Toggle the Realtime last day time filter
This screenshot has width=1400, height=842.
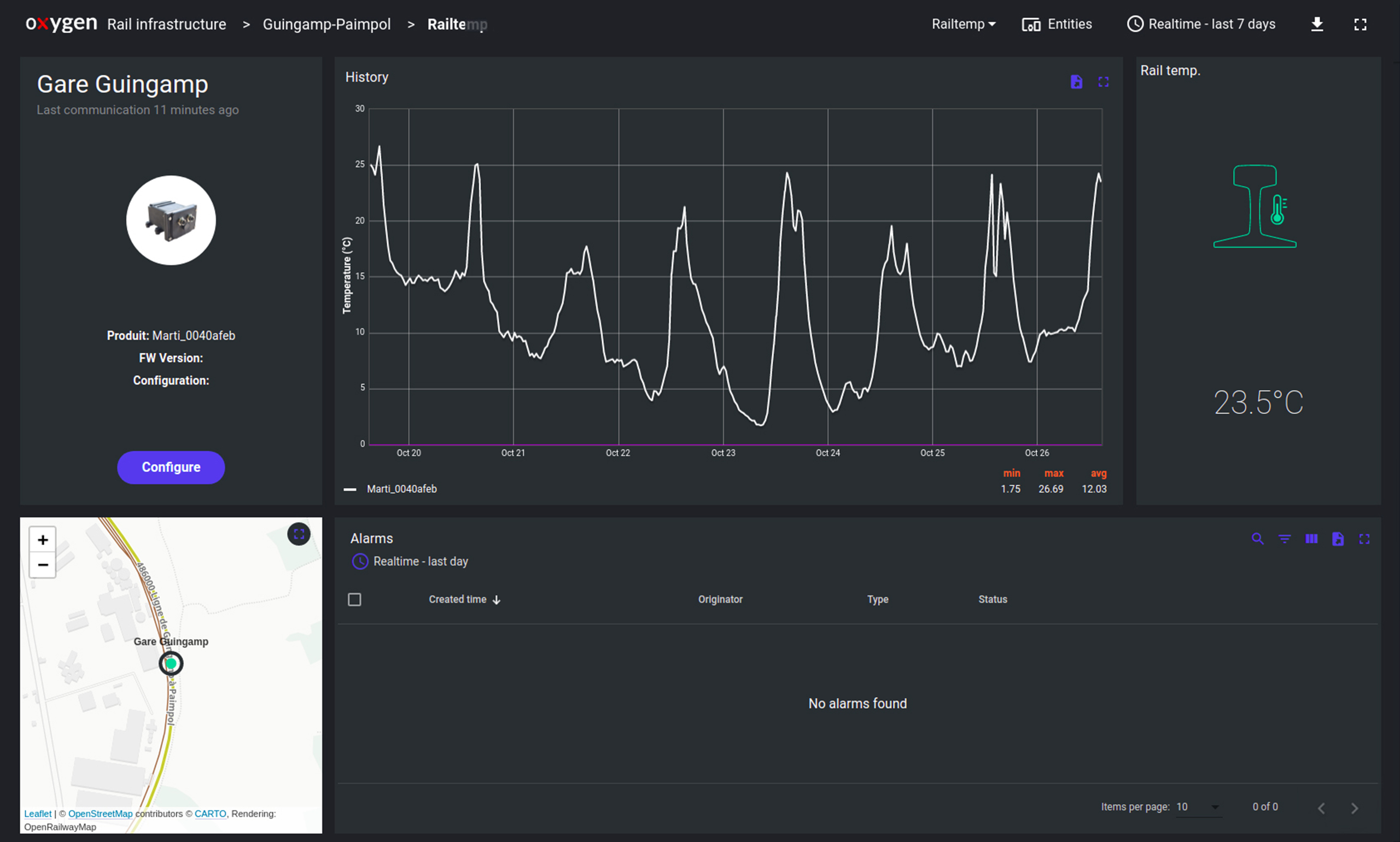(411, 562)
